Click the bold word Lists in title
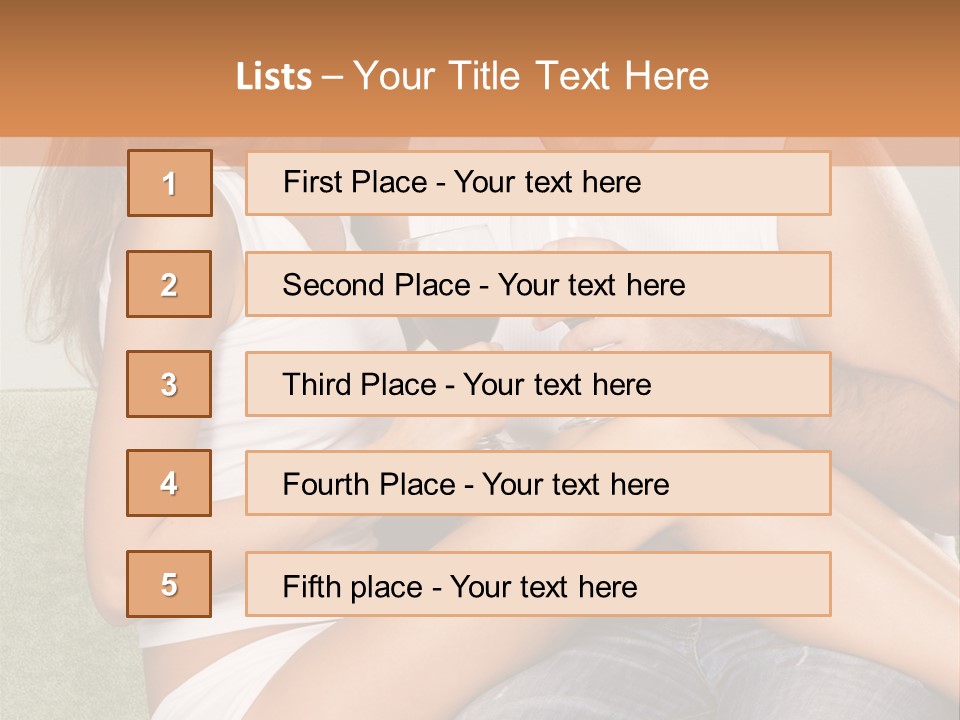Viewport: 960px width, 720px height. pos(274,77)
